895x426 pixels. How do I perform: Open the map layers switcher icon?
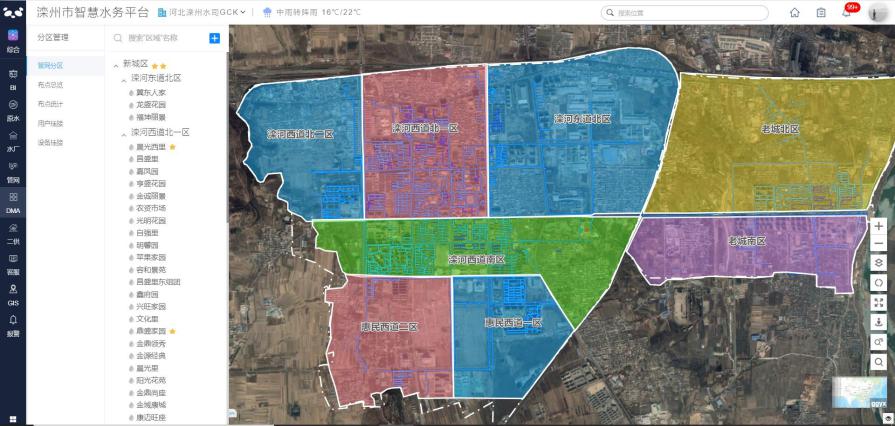pyautogui.click(x=878, y=263)
